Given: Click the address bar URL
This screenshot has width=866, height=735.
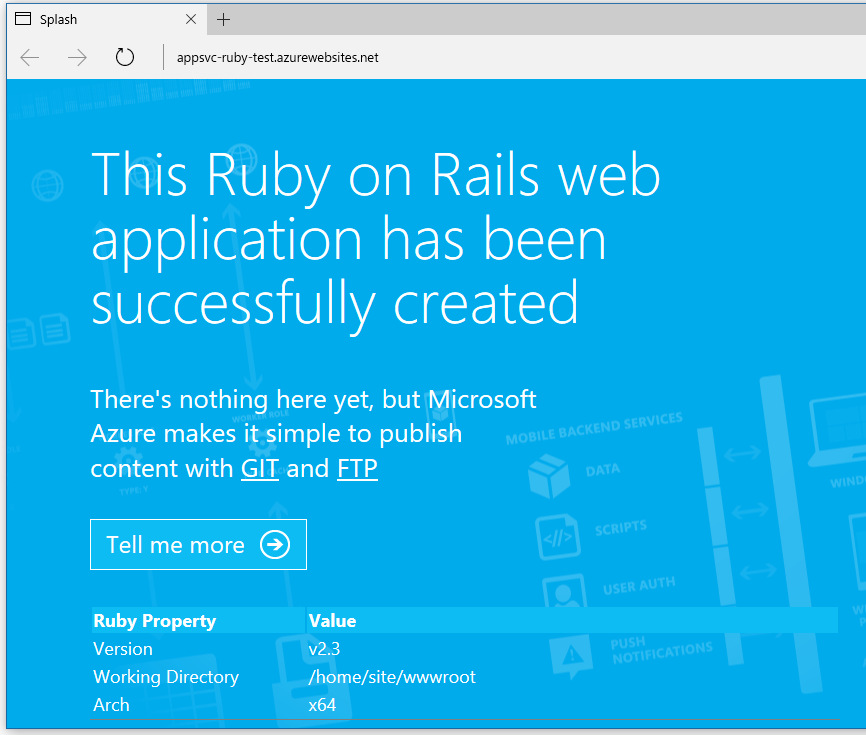Looking at the screenshot, I should 278,57.
